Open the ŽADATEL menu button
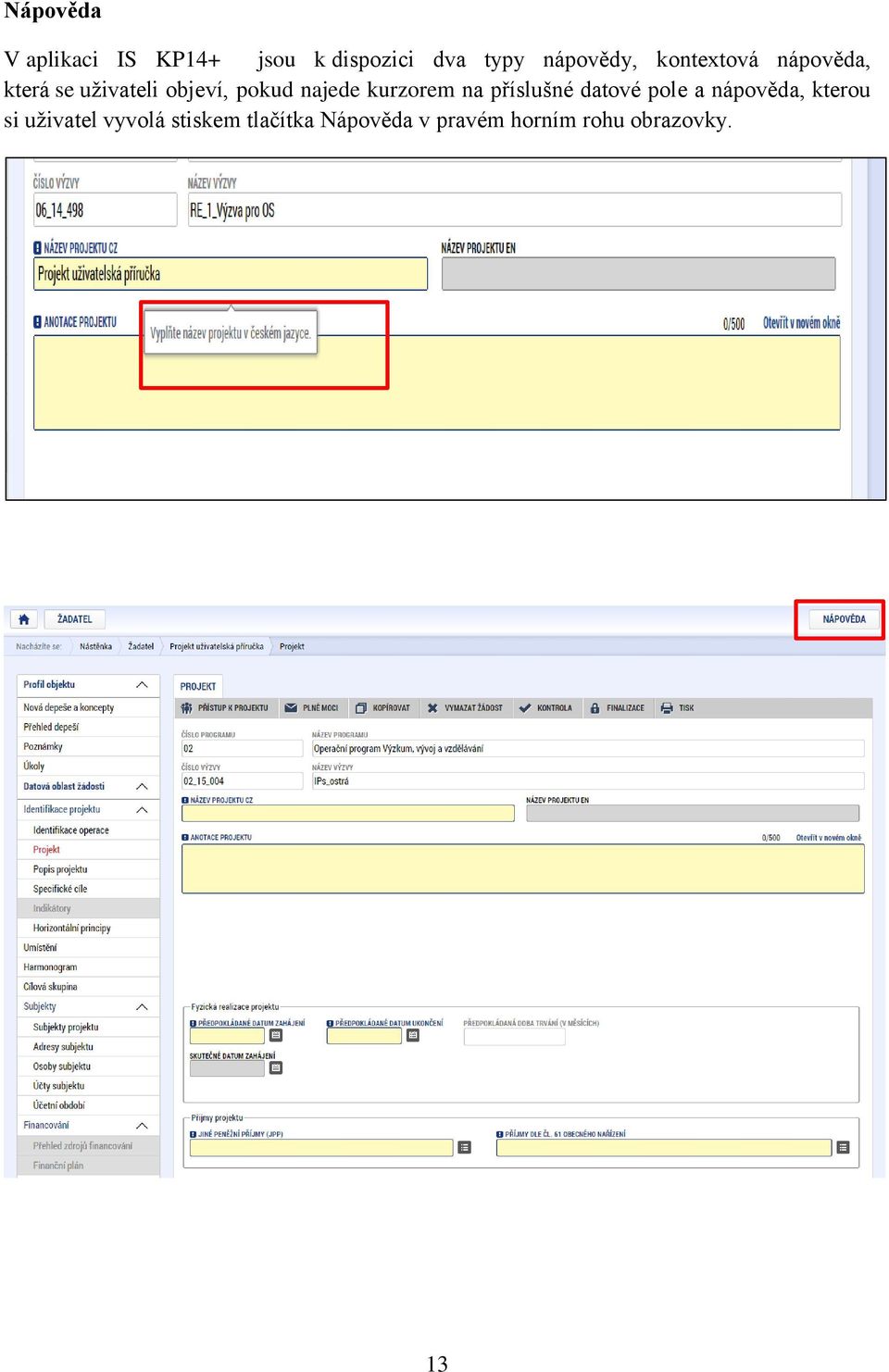 click(x=74, y=619)
